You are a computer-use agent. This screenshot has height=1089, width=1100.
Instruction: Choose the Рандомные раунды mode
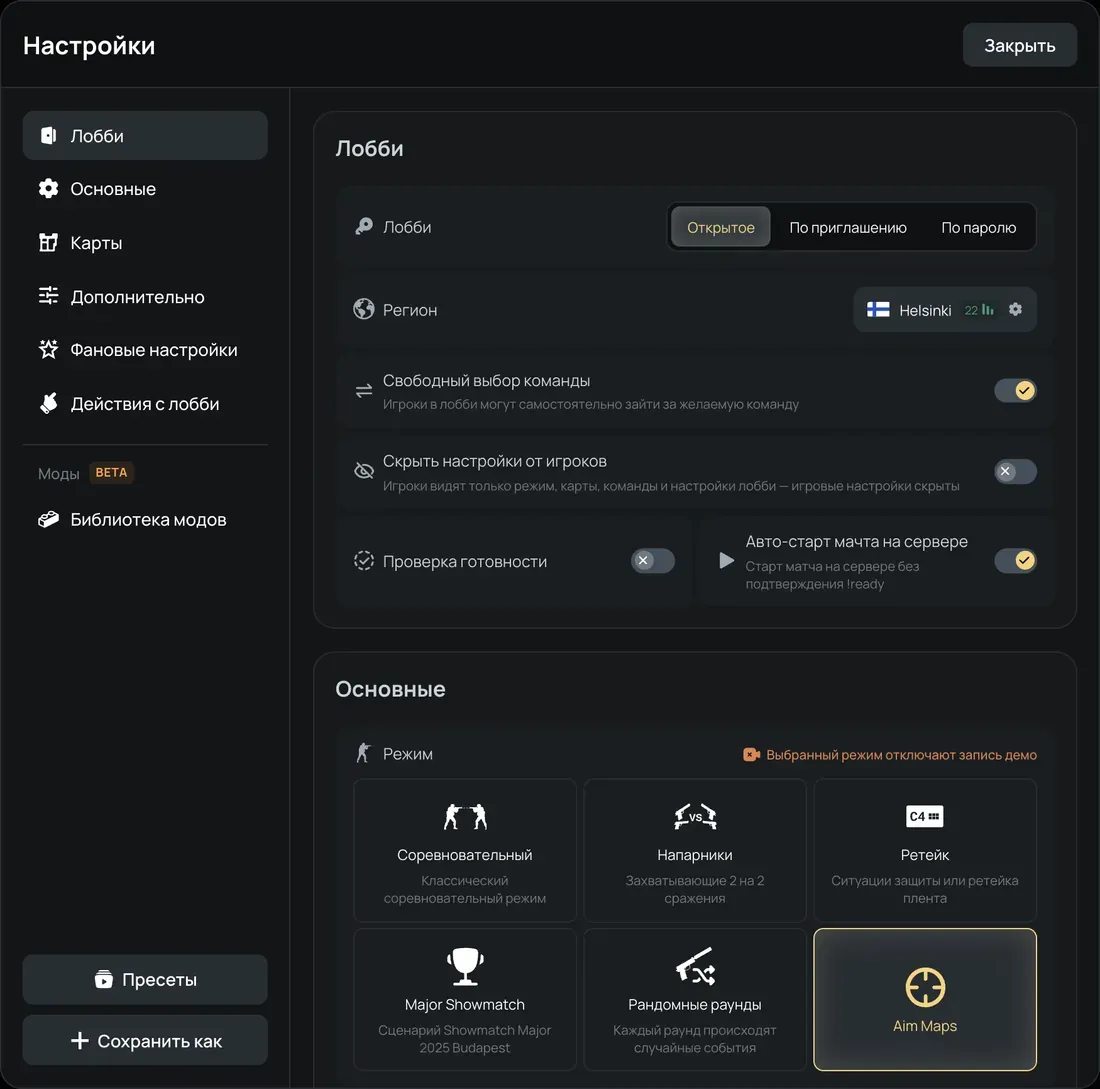tap(695, 1000)
